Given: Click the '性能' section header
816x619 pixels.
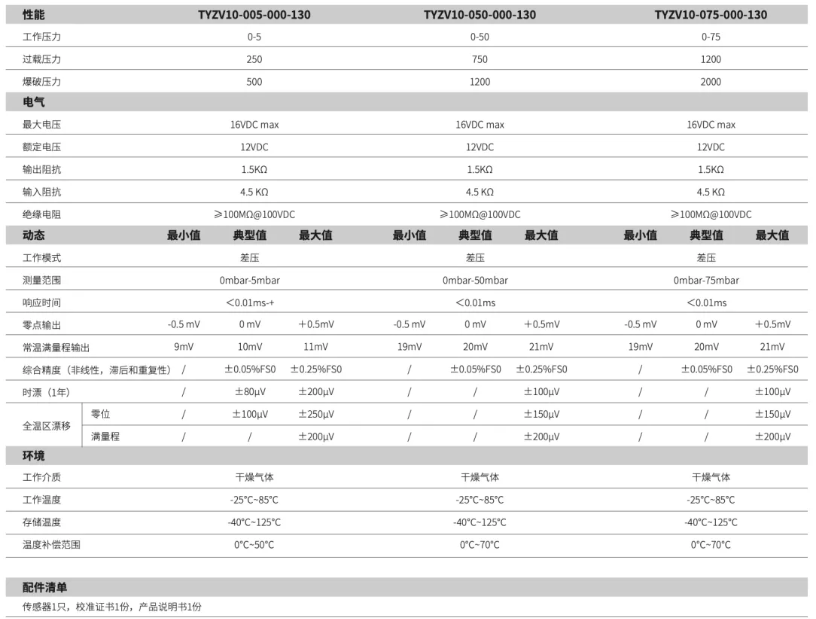Looking at the screenshot, I should 33,15.
